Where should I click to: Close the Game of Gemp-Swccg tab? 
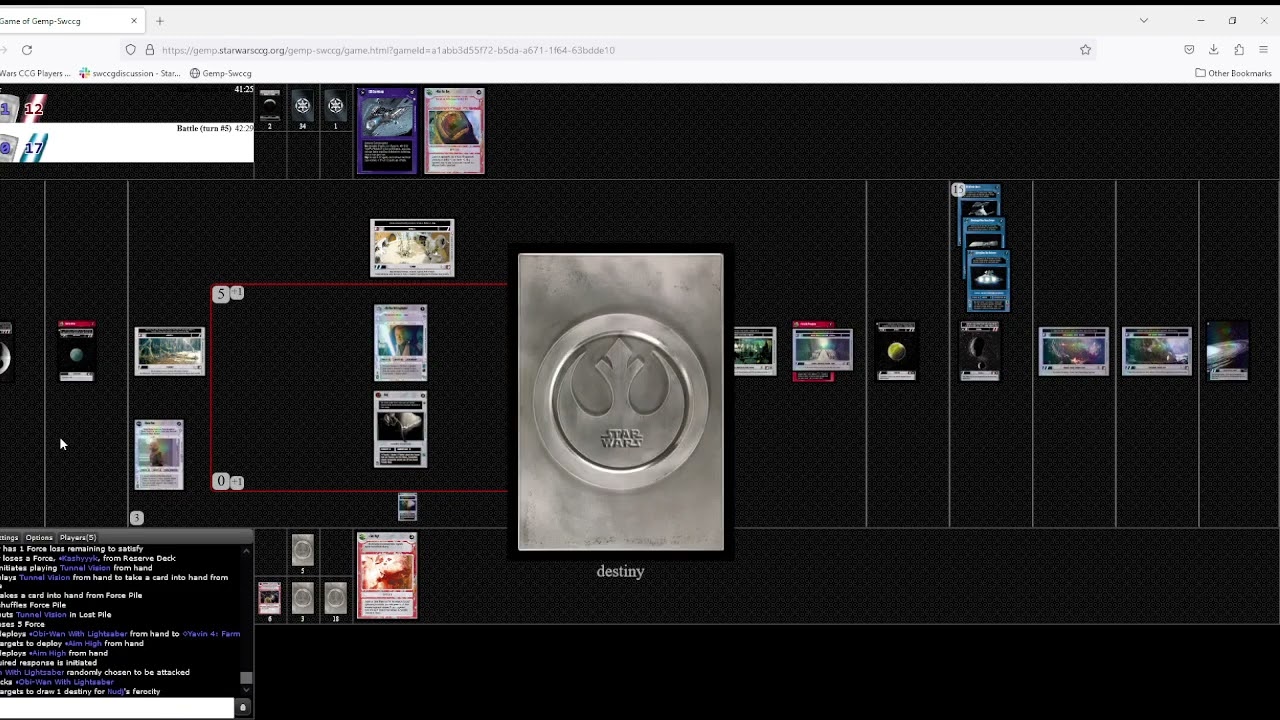coord(134,20)
